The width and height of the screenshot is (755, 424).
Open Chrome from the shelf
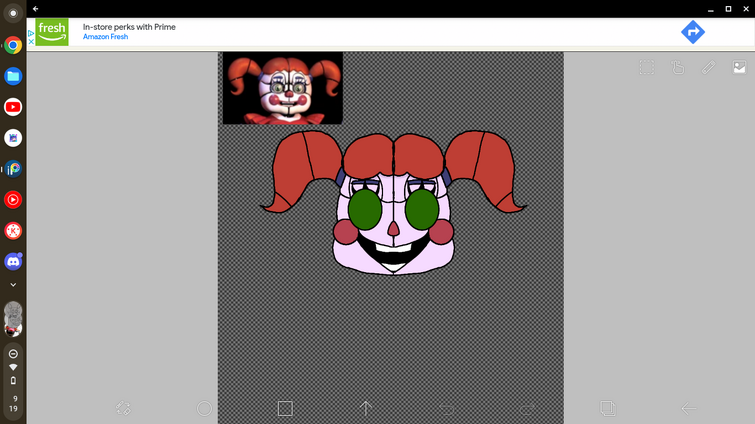(x=13, y=45)
